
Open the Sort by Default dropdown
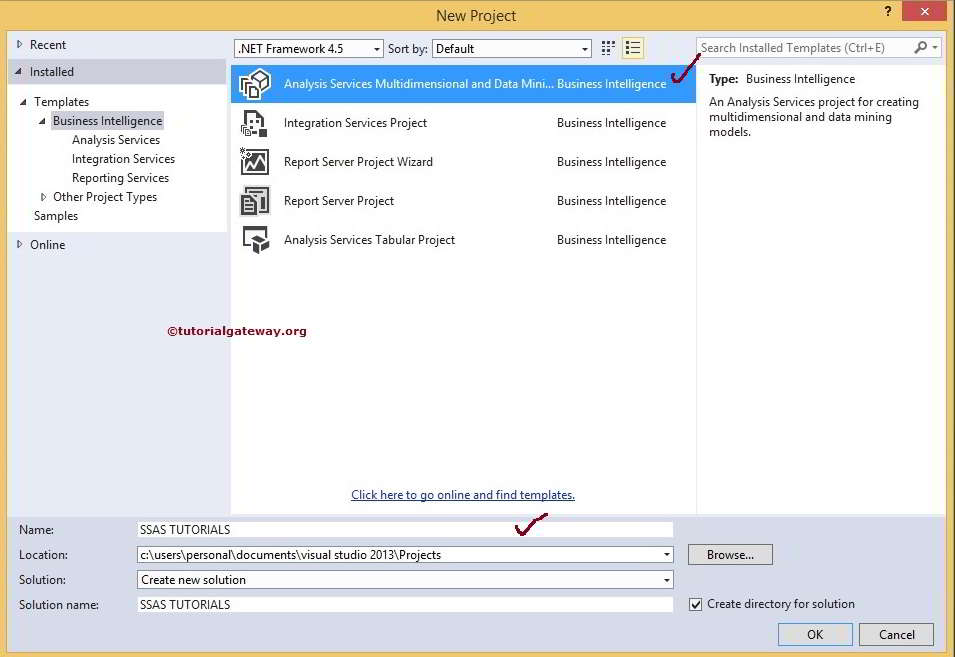pos(583,48)
